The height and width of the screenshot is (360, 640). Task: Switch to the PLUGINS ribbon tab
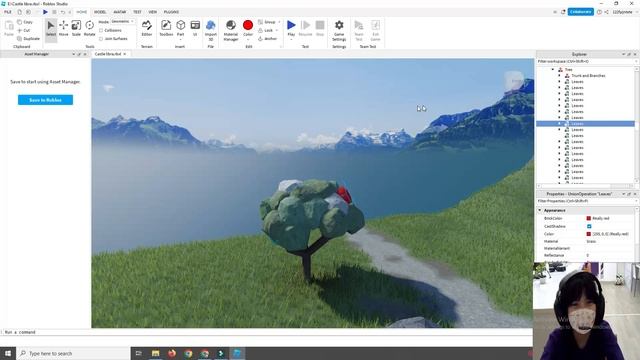tap(171, 12)
